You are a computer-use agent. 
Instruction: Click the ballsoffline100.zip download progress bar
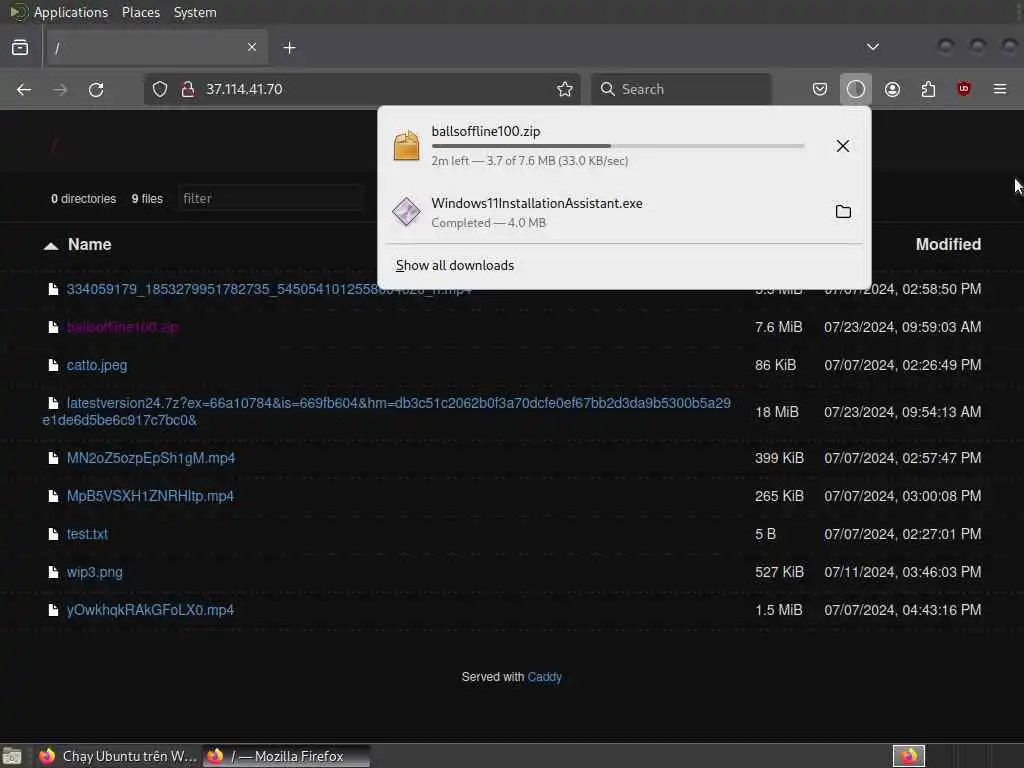click(x=618, y=146)
